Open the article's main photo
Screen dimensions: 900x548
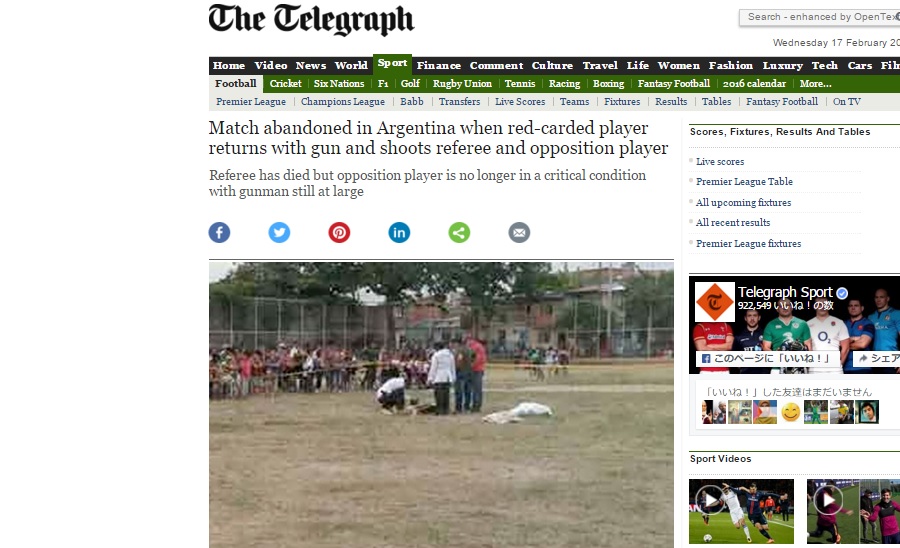pos(441,405)
